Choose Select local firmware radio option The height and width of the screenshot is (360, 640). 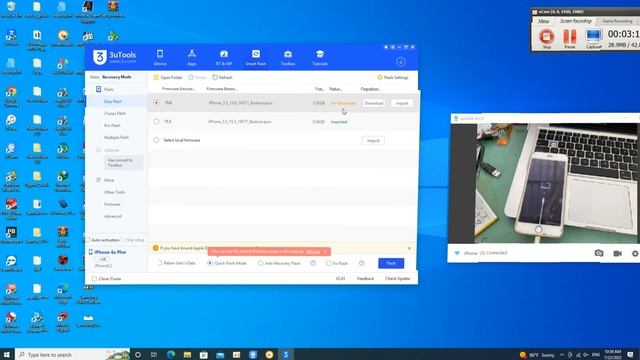[x=156, y=140]
